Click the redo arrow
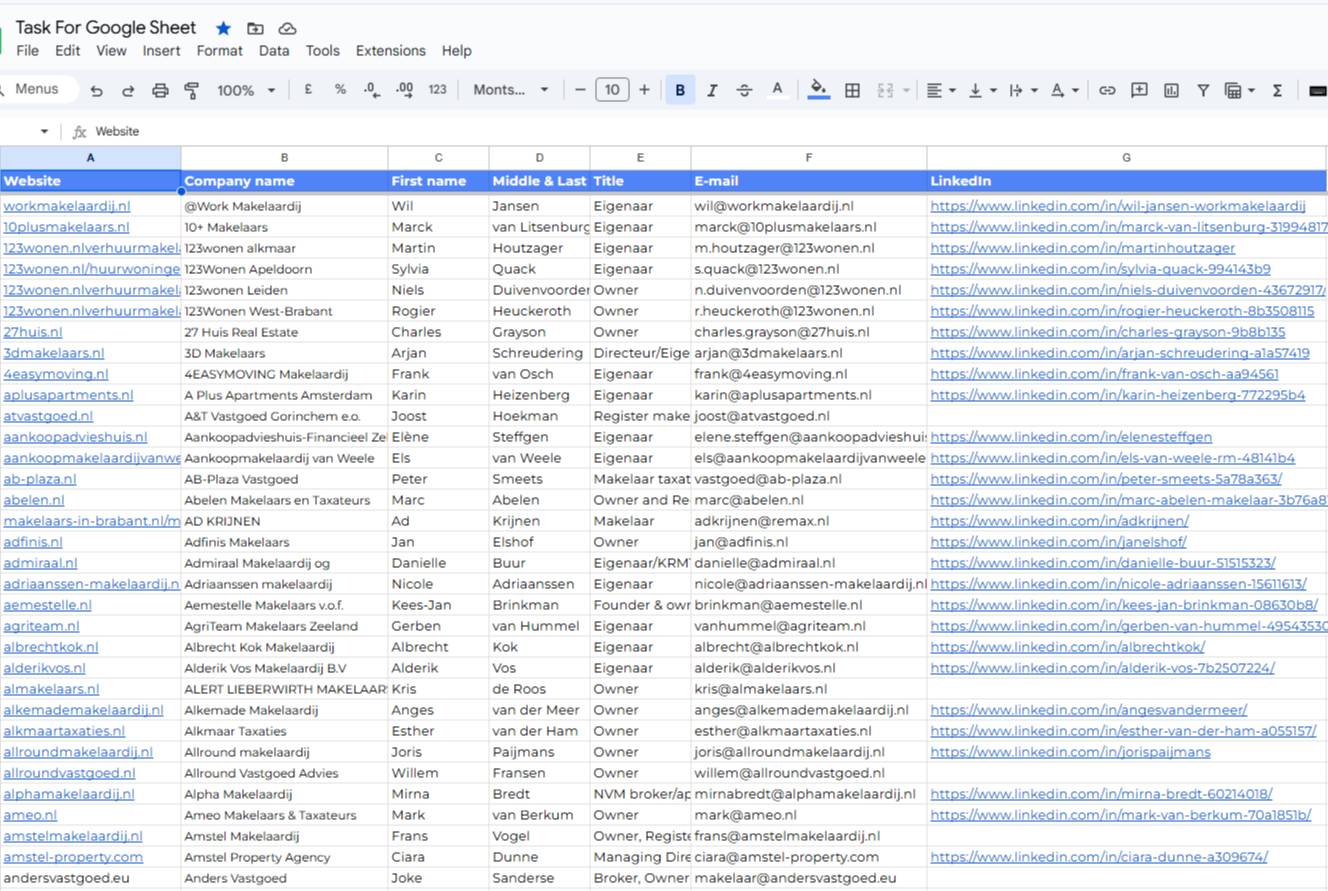1328x891 pixels. point(128,90)
